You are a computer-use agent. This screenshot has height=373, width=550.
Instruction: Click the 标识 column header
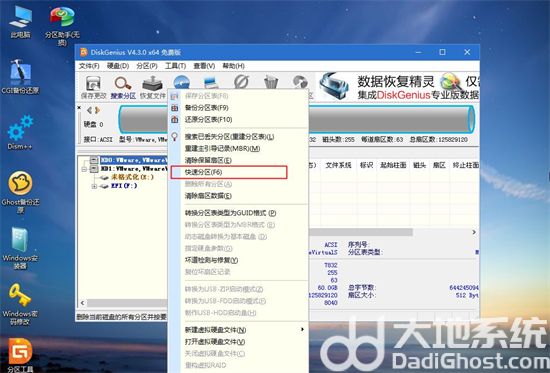[x=366, y=165]
